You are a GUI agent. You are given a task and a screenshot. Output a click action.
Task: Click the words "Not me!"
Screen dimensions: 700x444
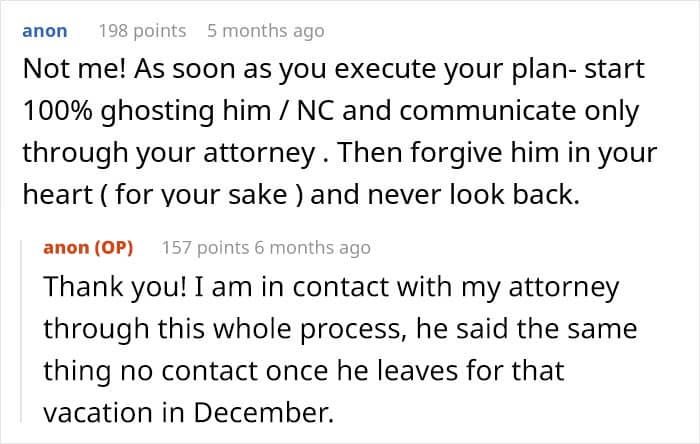pos(64,72)
